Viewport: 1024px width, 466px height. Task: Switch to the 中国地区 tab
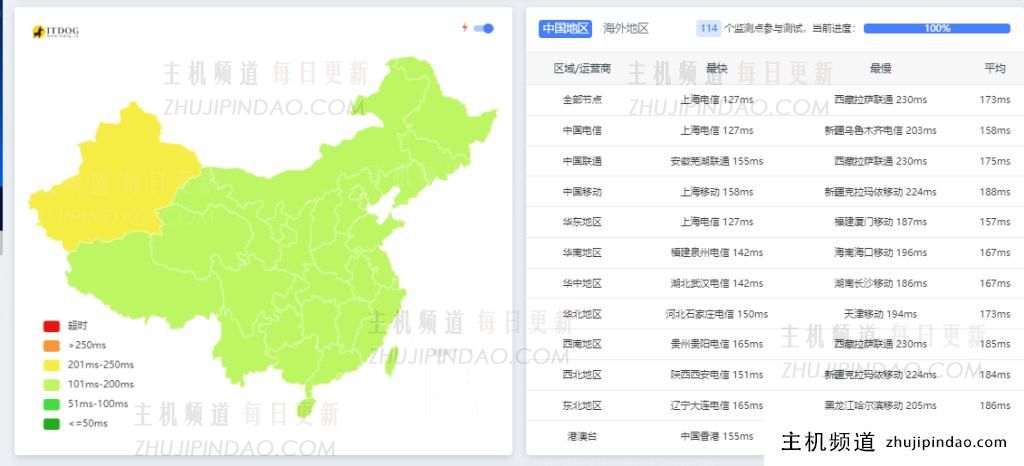click(565, 28)
